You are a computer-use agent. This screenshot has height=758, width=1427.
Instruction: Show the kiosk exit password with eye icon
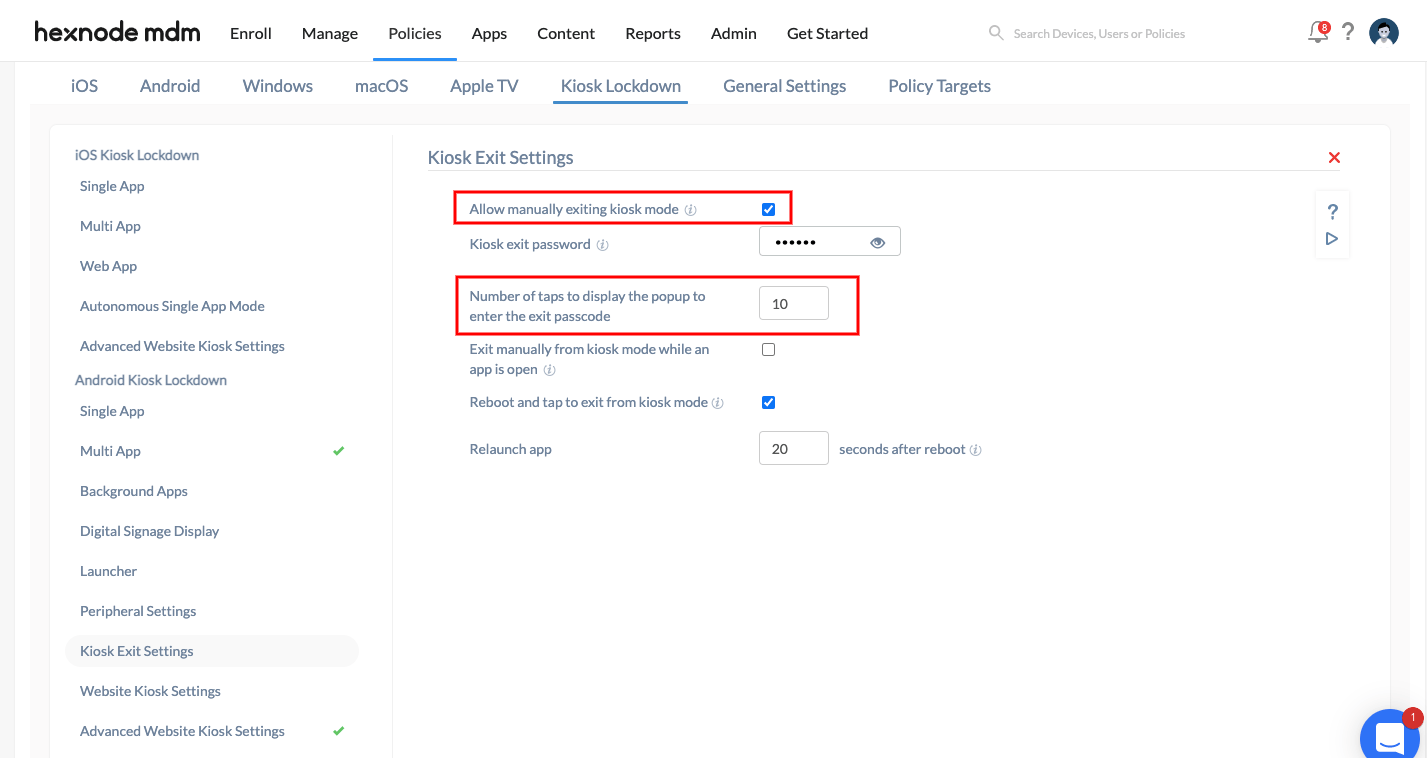pos(878,242)
